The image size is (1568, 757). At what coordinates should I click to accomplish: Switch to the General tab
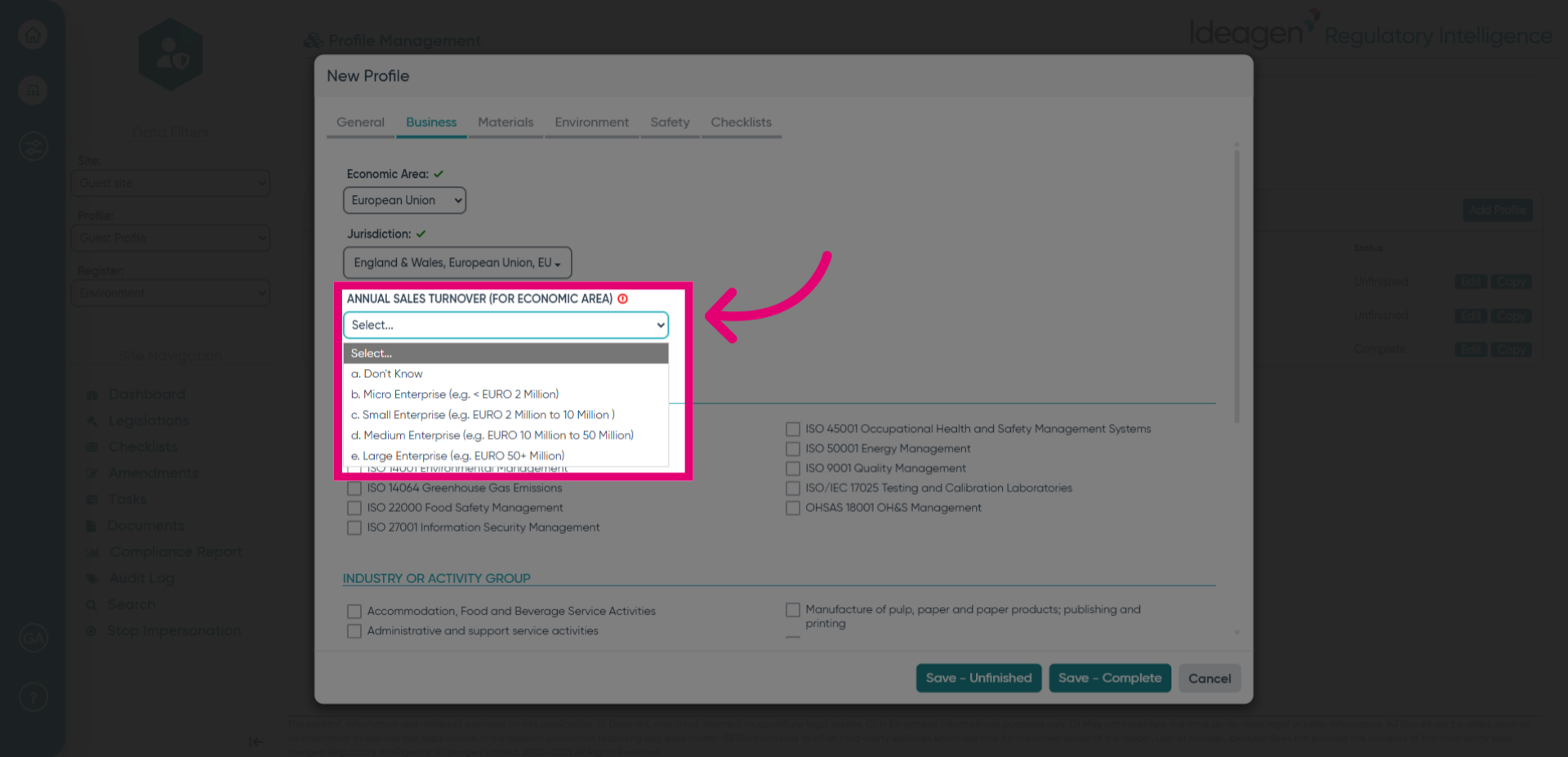click(360, 122)
